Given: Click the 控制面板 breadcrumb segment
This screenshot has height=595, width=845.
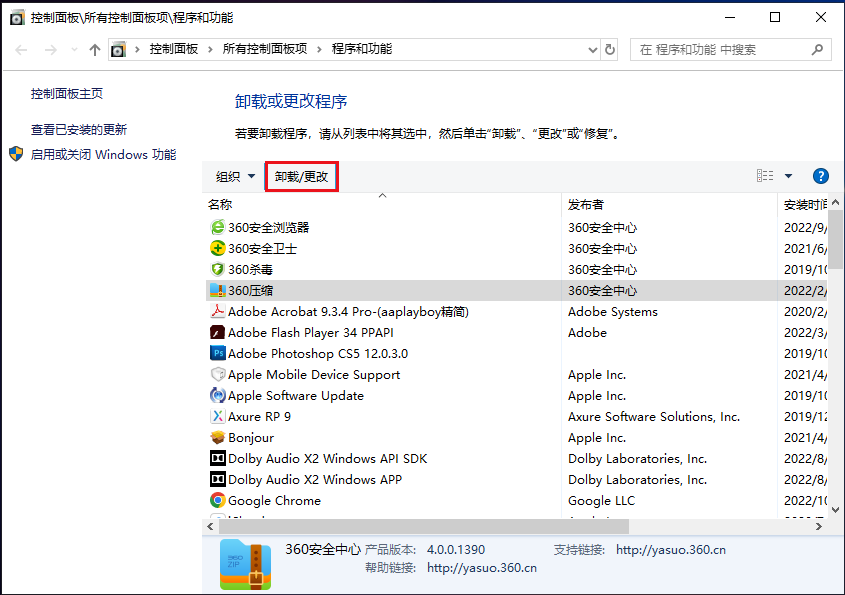Looking at the screenshot, I should 174,49.
